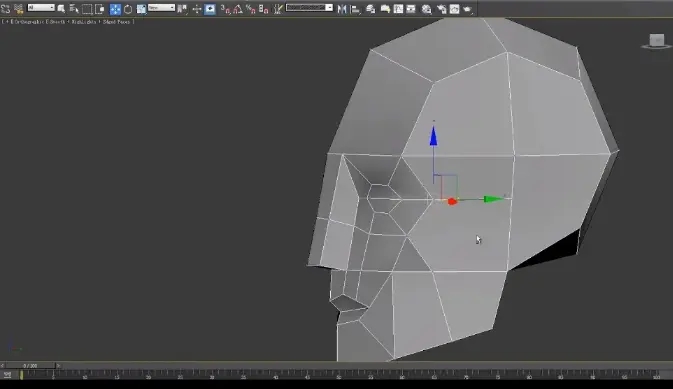Viewport: 673px width, 389px height.
Task: Choose the Rectangular Selection Region tool
Action: (x=87, y=9)
